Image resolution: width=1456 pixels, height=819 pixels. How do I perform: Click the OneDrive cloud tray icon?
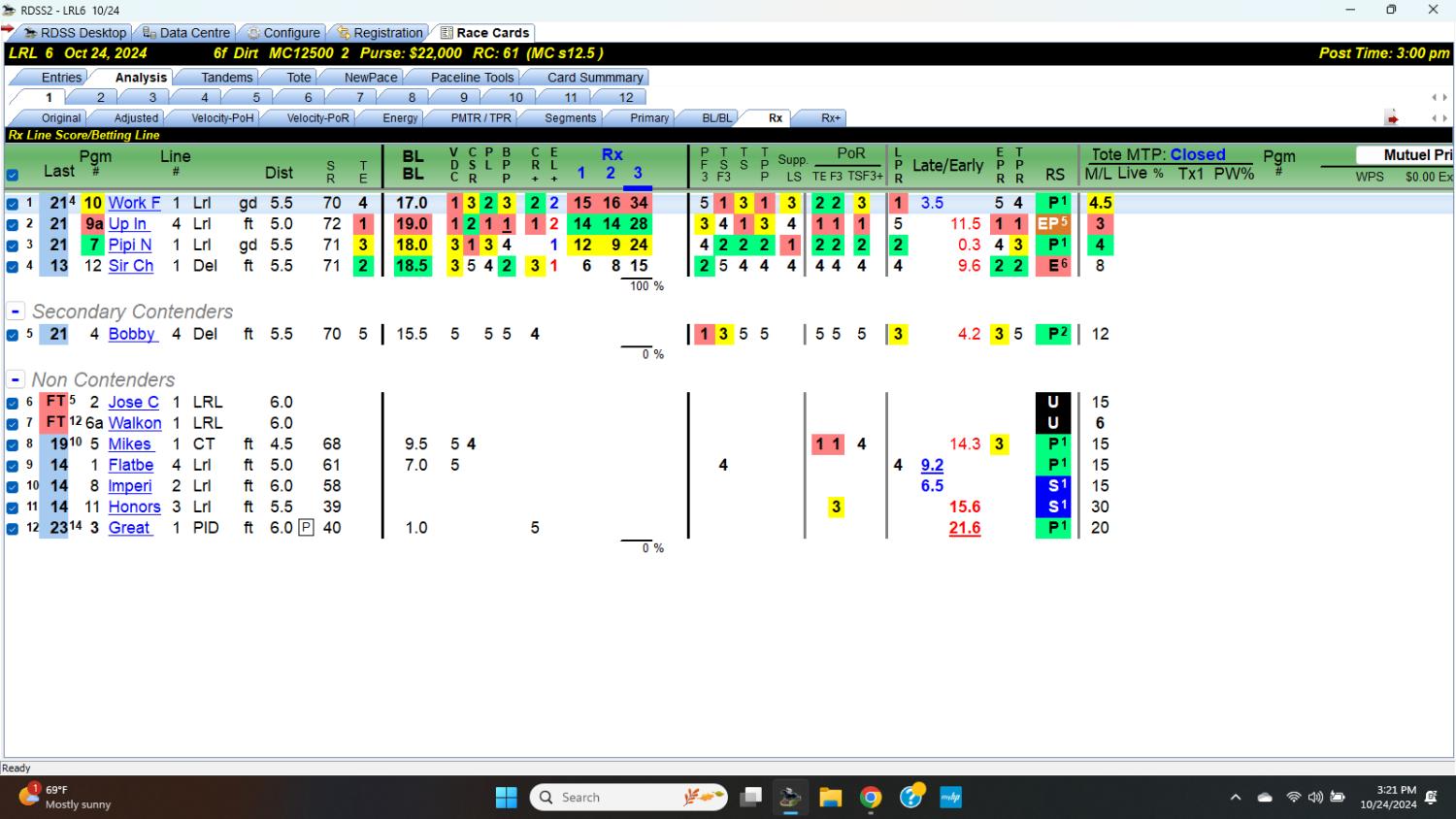coord(1265,798)
